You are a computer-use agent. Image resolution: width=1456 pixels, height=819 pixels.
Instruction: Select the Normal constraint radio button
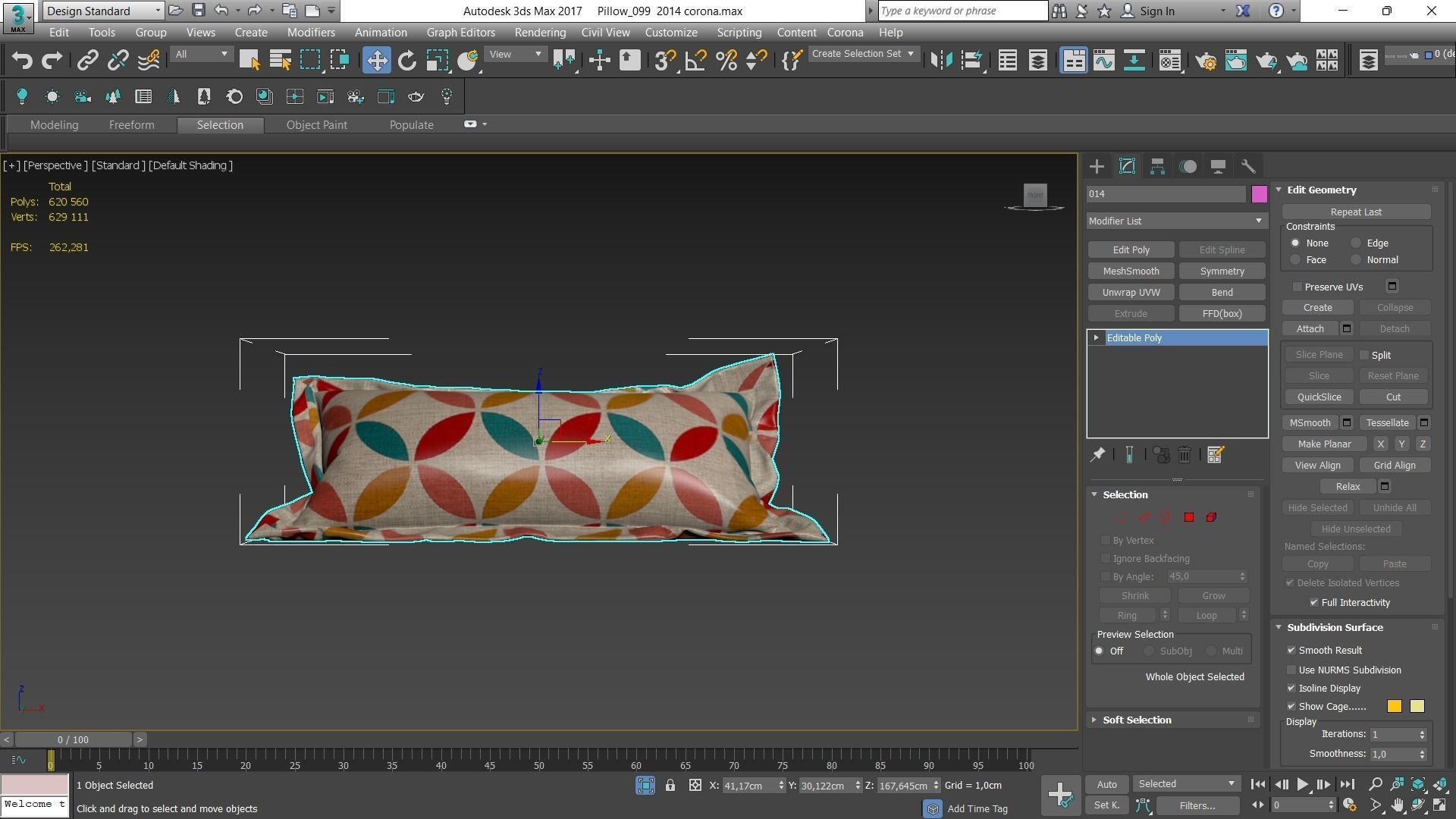1356,260
